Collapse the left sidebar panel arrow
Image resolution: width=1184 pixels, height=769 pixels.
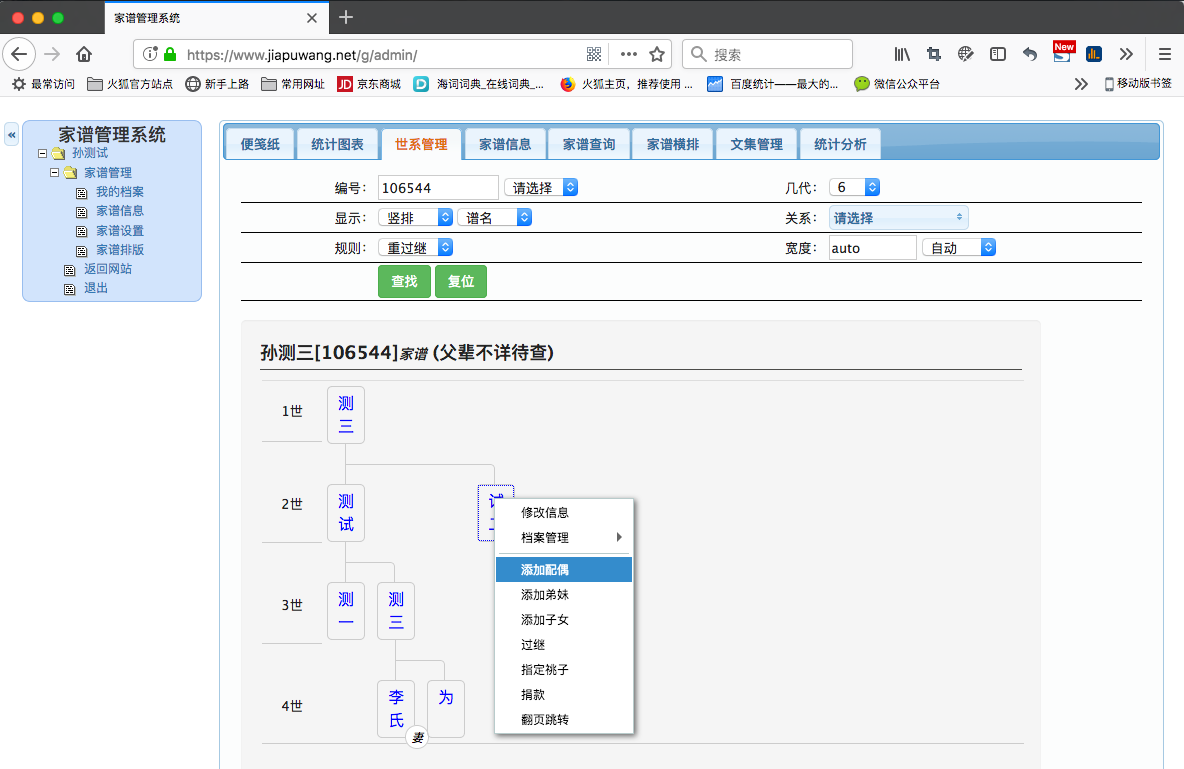click(x=11, y=134)
